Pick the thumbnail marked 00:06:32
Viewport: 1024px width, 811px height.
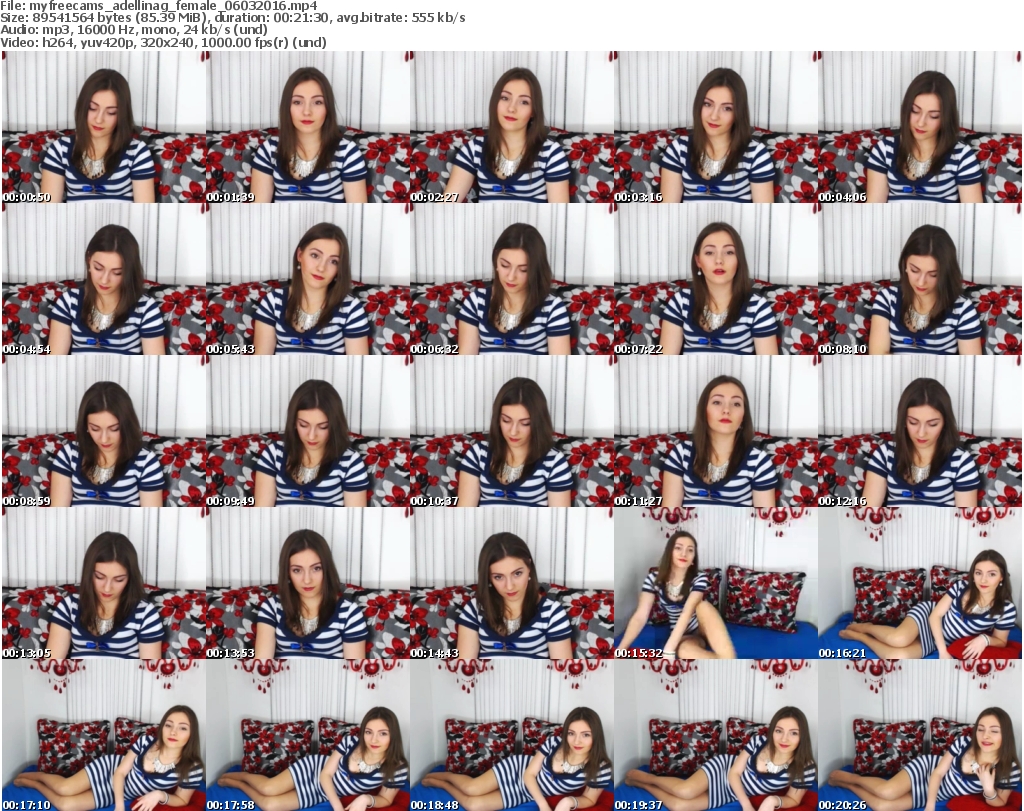point(511,279)
